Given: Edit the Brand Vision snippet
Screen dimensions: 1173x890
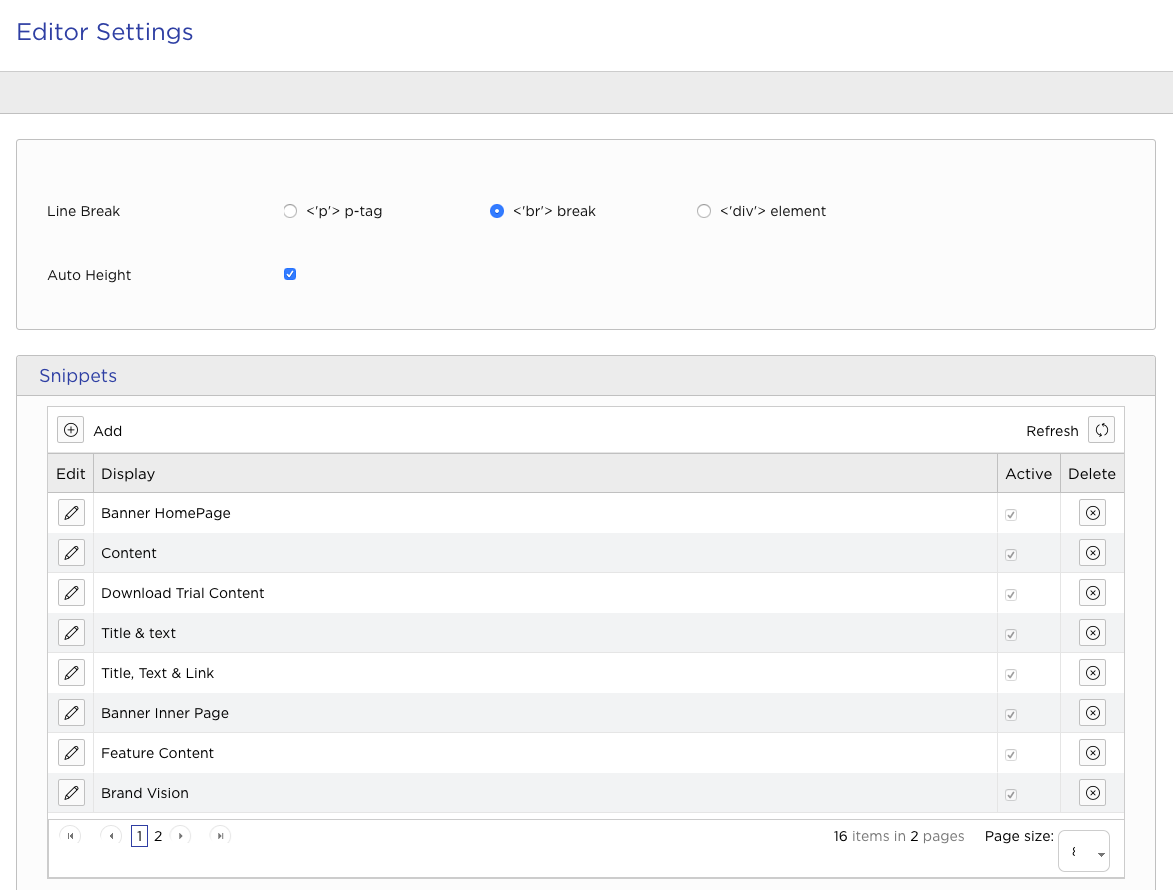Looking at the screenshot, I should coord(71,793).
